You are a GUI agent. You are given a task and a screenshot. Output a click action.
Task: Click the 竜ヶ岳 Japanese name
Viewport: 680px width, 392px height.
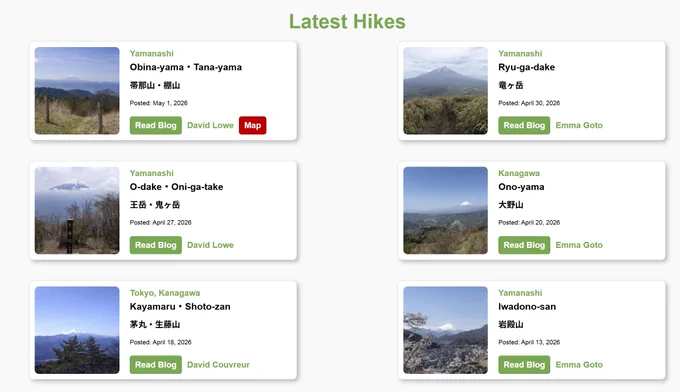tap(511, 85)
